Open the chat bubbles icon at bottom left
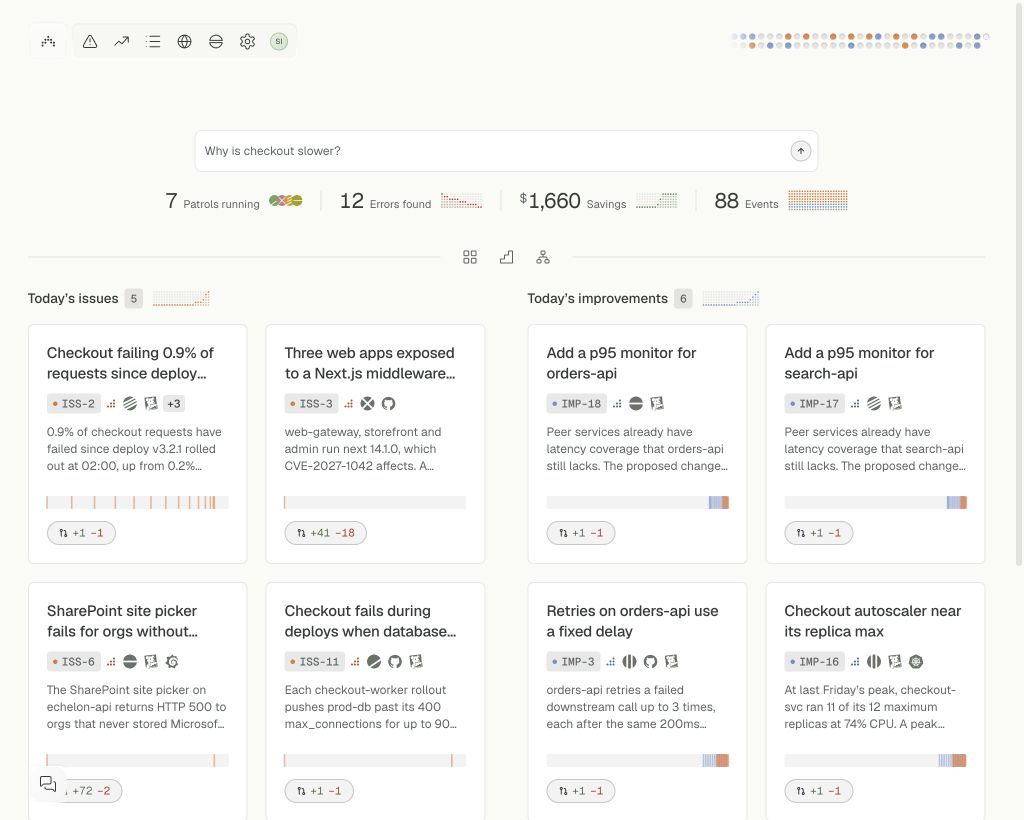The height and width of the screenshot is (820, 1024). pos(48,783)
